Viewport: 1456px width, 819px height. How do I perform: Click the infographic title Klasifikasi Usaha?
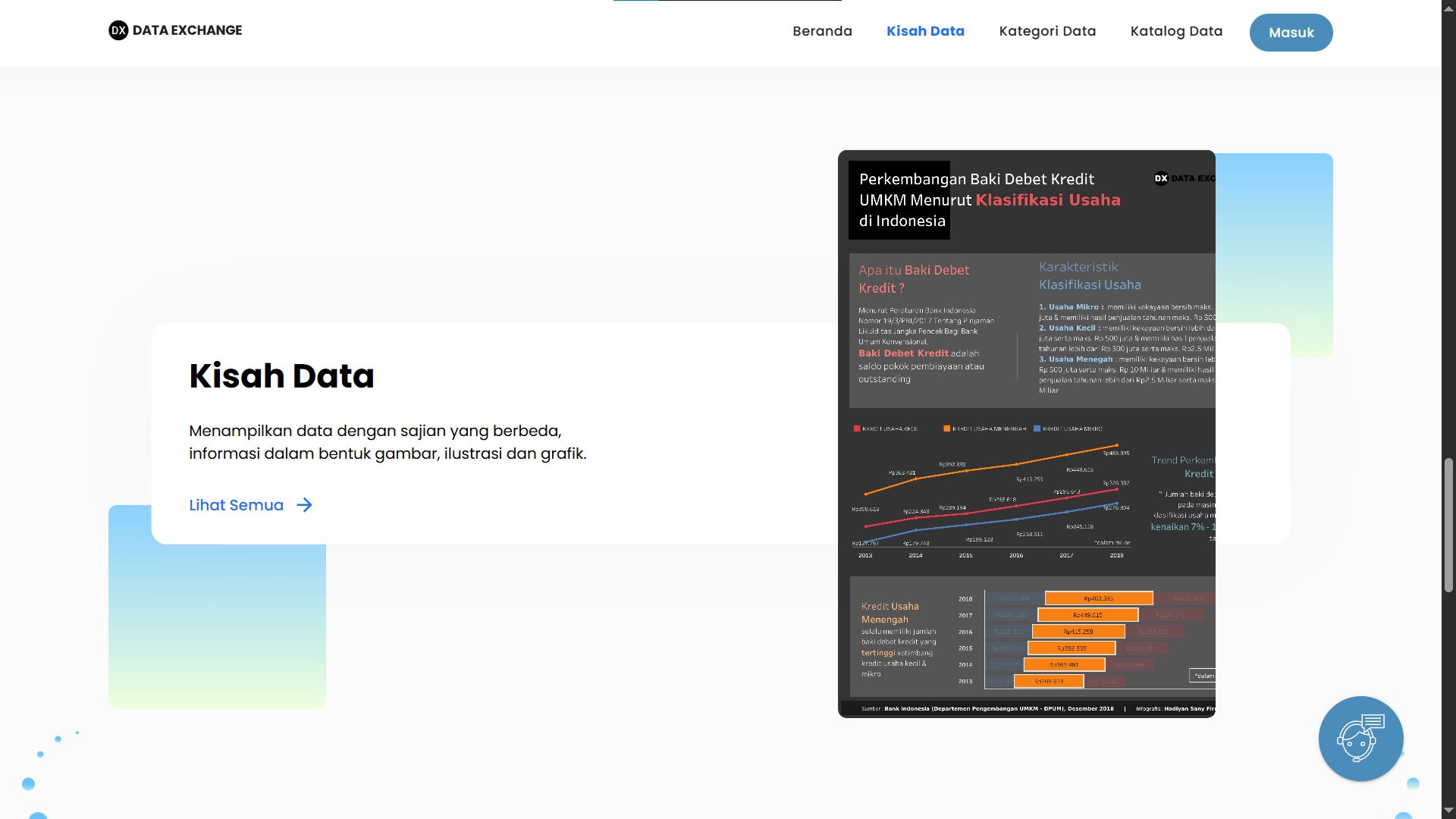1047,200
